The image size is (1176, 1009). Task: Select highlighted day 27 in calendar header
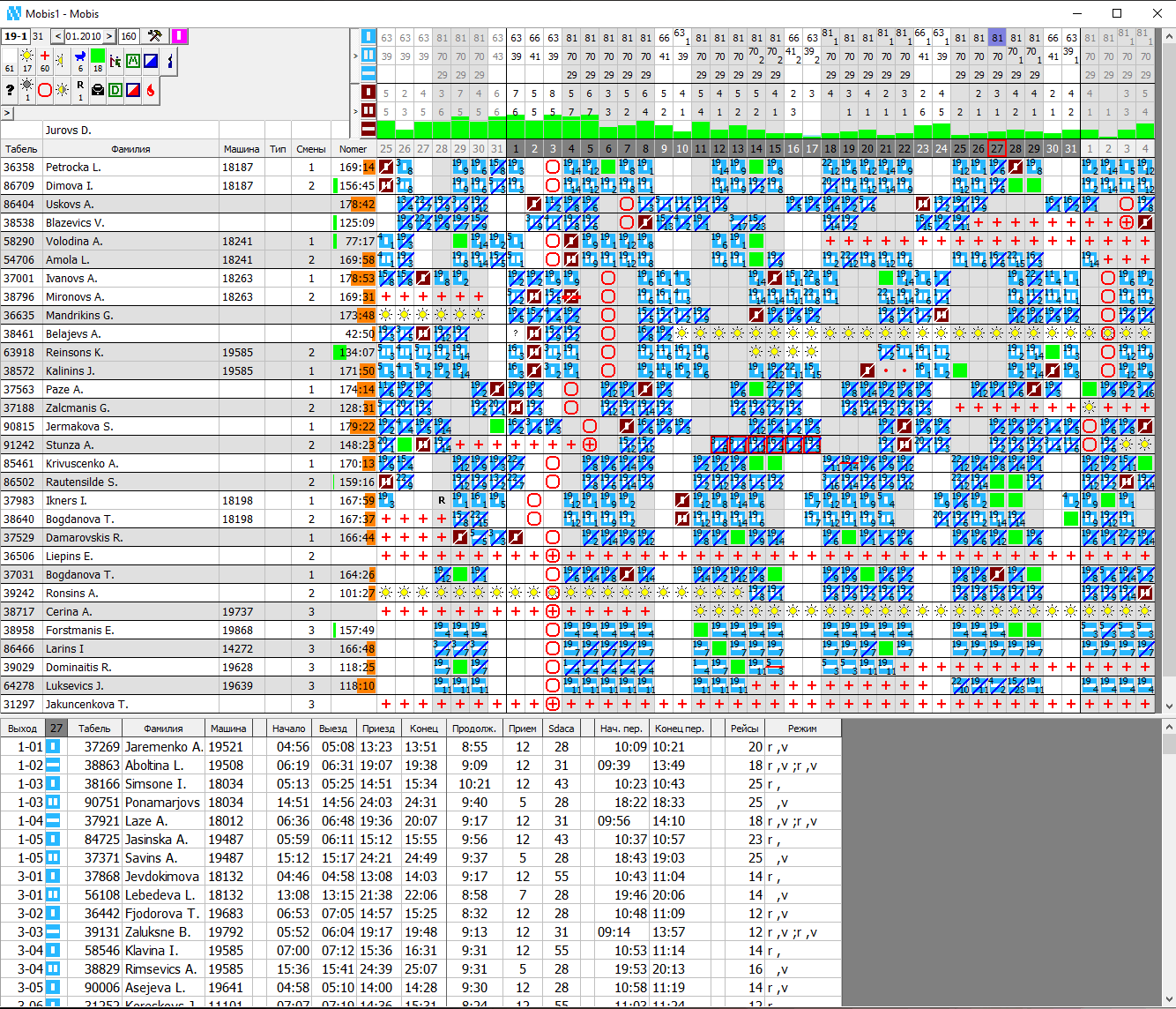(x=997, y=148)
